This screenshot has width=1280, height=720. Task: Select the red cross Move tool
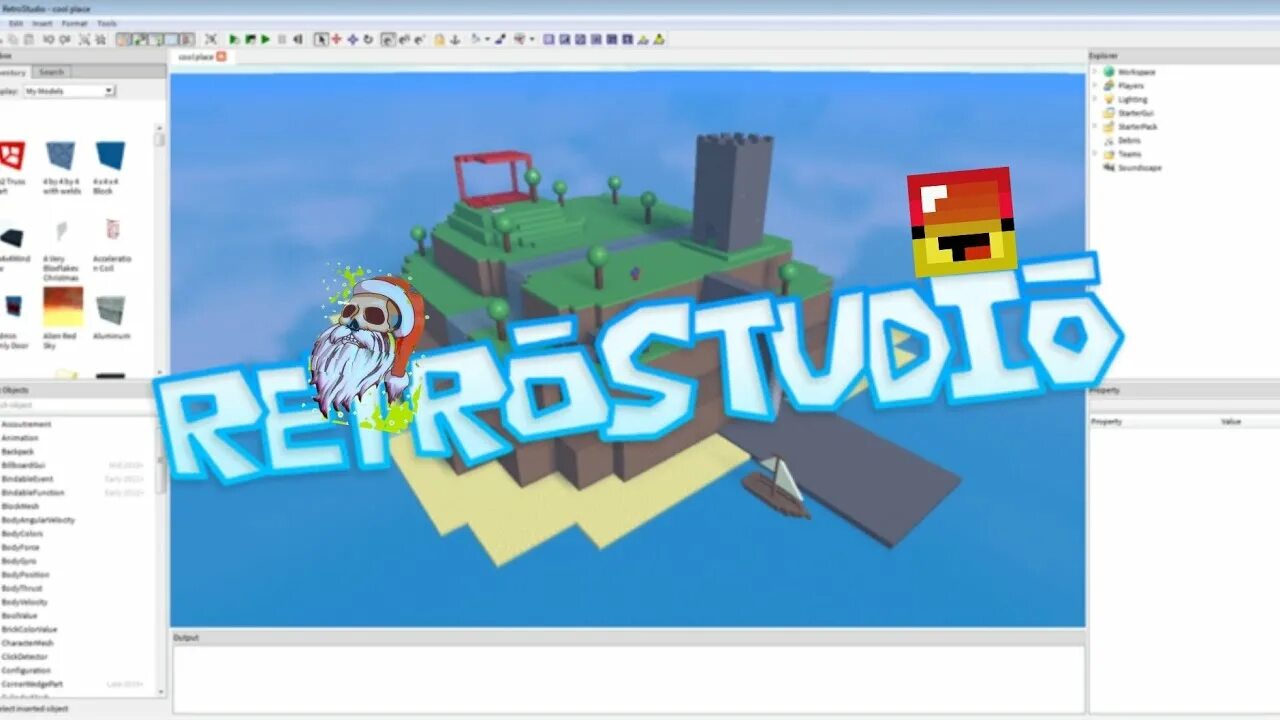337,39
